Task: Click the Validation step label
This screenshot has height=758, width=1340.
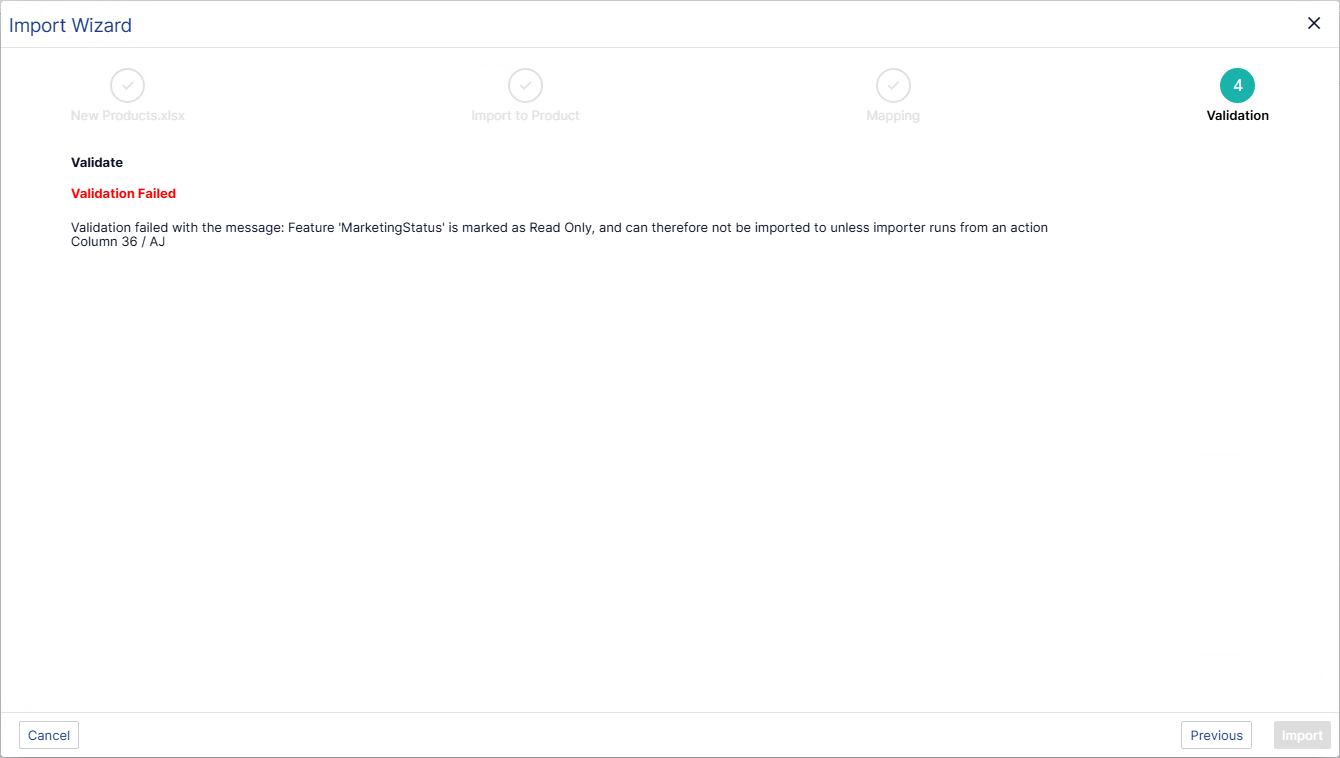Action: coord(1238,116)
